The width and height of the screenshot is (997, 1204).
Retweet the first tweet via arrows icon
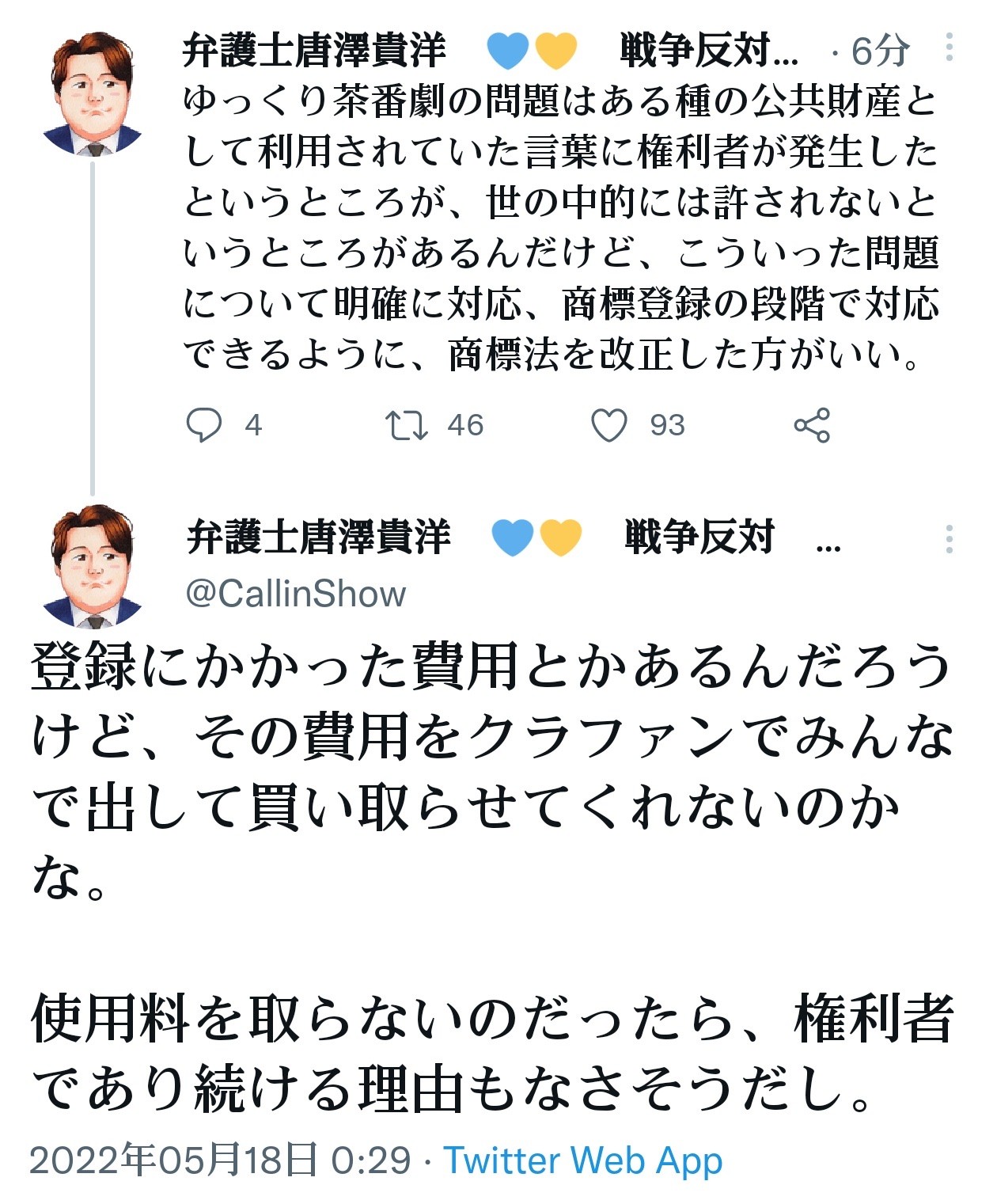coord(406,425)
